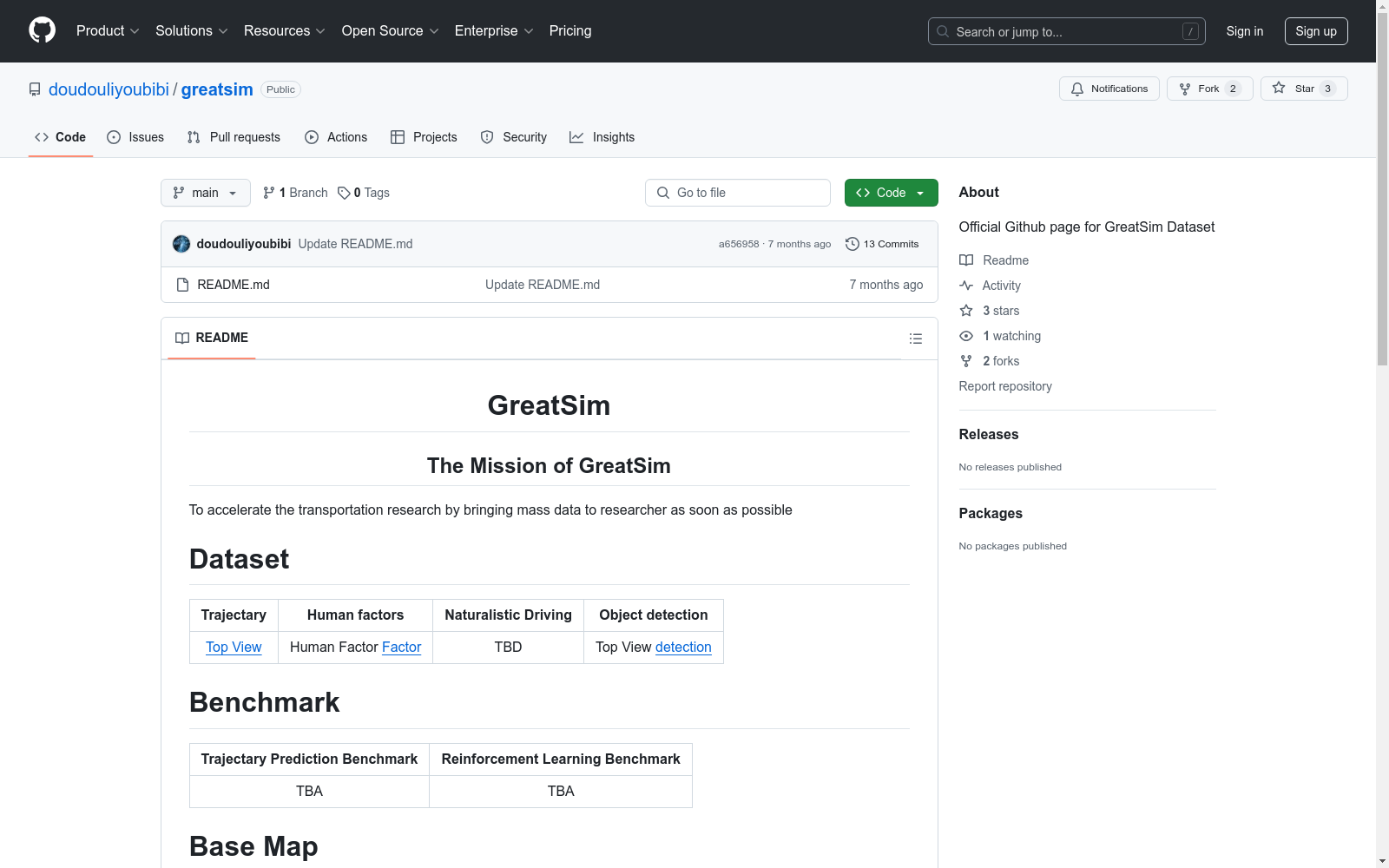Click the Search or jump to field
This screenshot has width=1389, height=868.
pyautogui.click(x=1067, y=31)
